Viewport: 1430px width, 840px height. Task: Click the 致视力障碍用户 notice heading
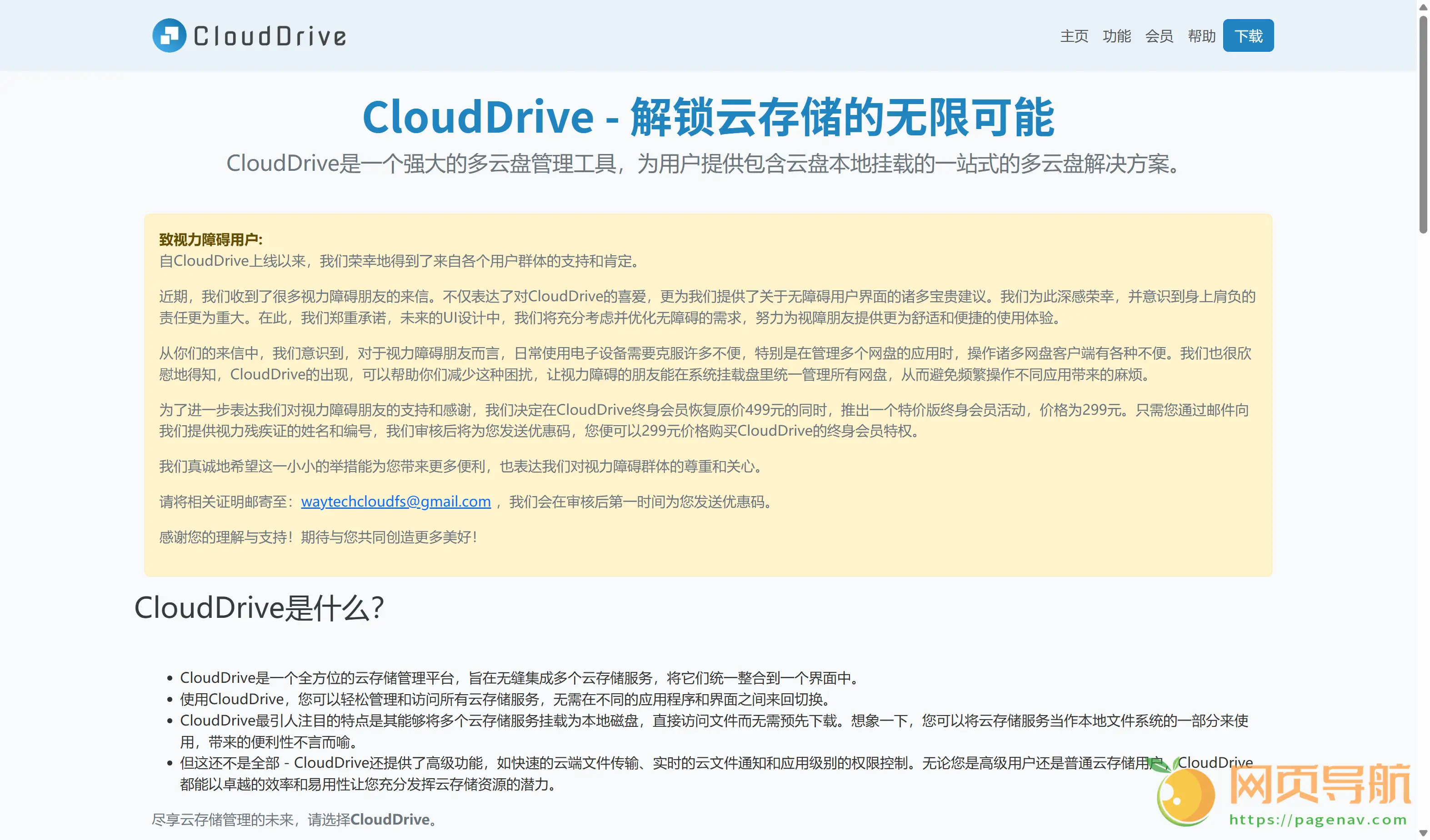click(x=210, y=239)
